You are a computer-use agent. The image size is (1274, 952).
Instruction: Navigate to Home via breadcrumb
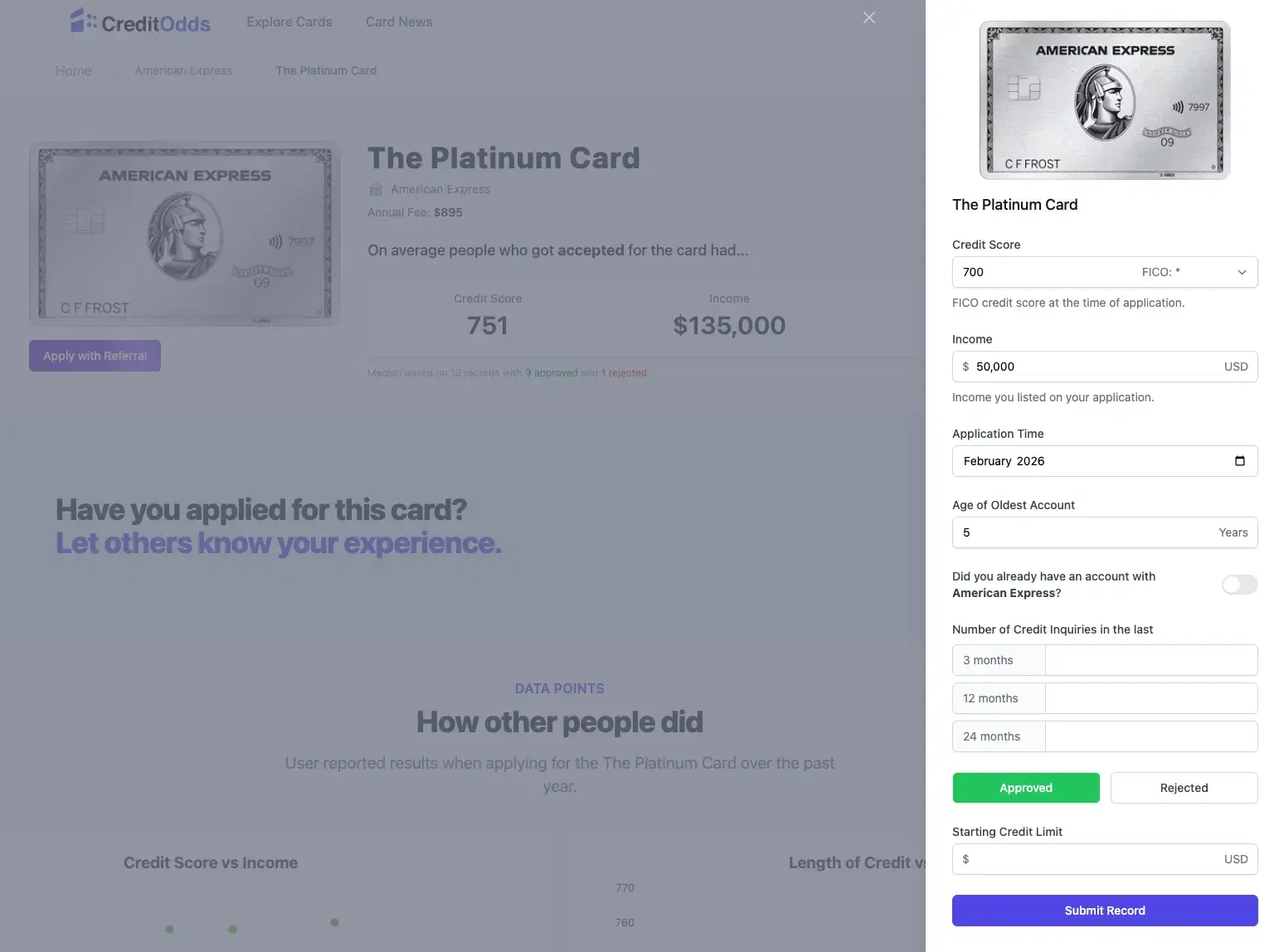73,70
